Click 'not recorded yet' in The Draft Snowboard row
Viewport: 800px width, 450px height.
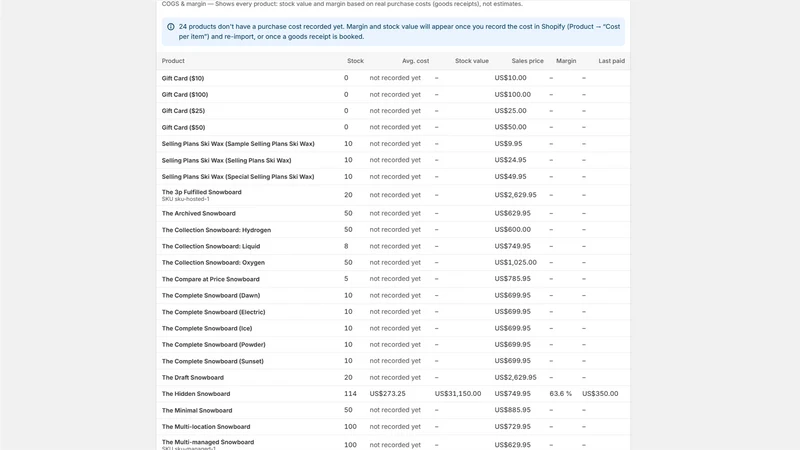395,377
